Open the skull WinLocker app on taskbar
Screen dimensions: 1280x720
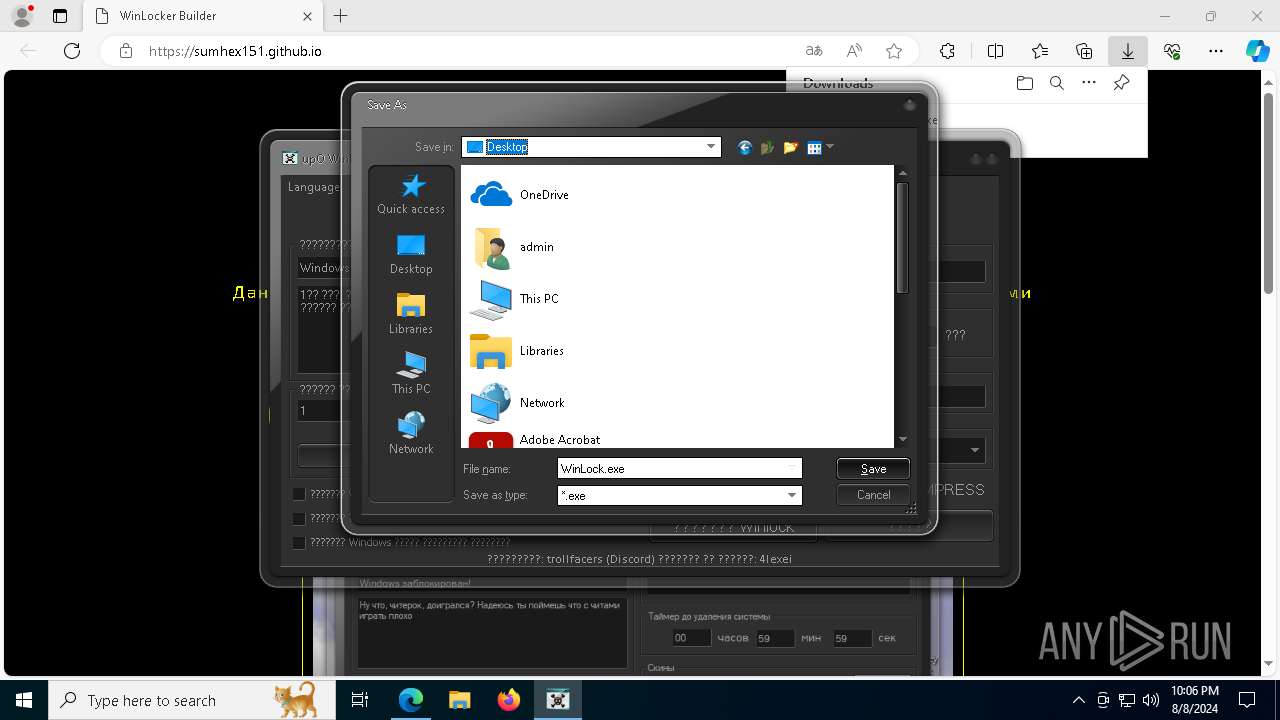pyautogui.click(x=558, y=700)
